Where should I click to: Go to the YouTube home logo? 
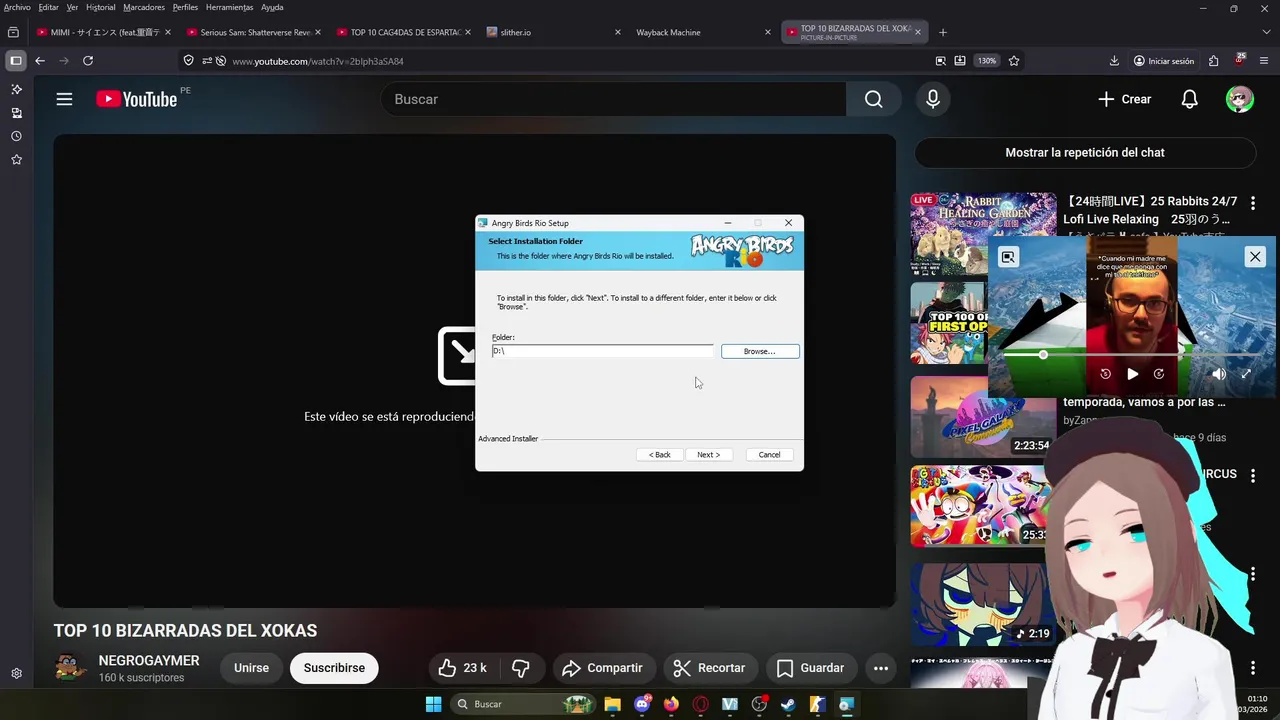pos(137,99)
